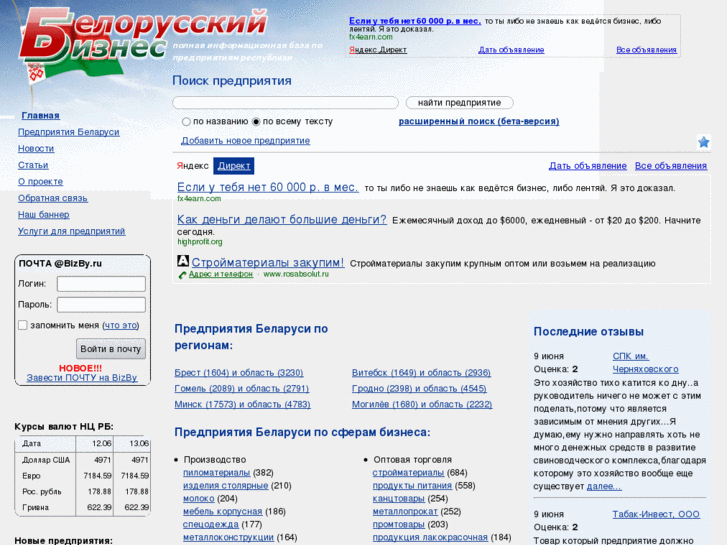
Task: Click 'Все объявления' above the ad block
Action: click(670, 166)
